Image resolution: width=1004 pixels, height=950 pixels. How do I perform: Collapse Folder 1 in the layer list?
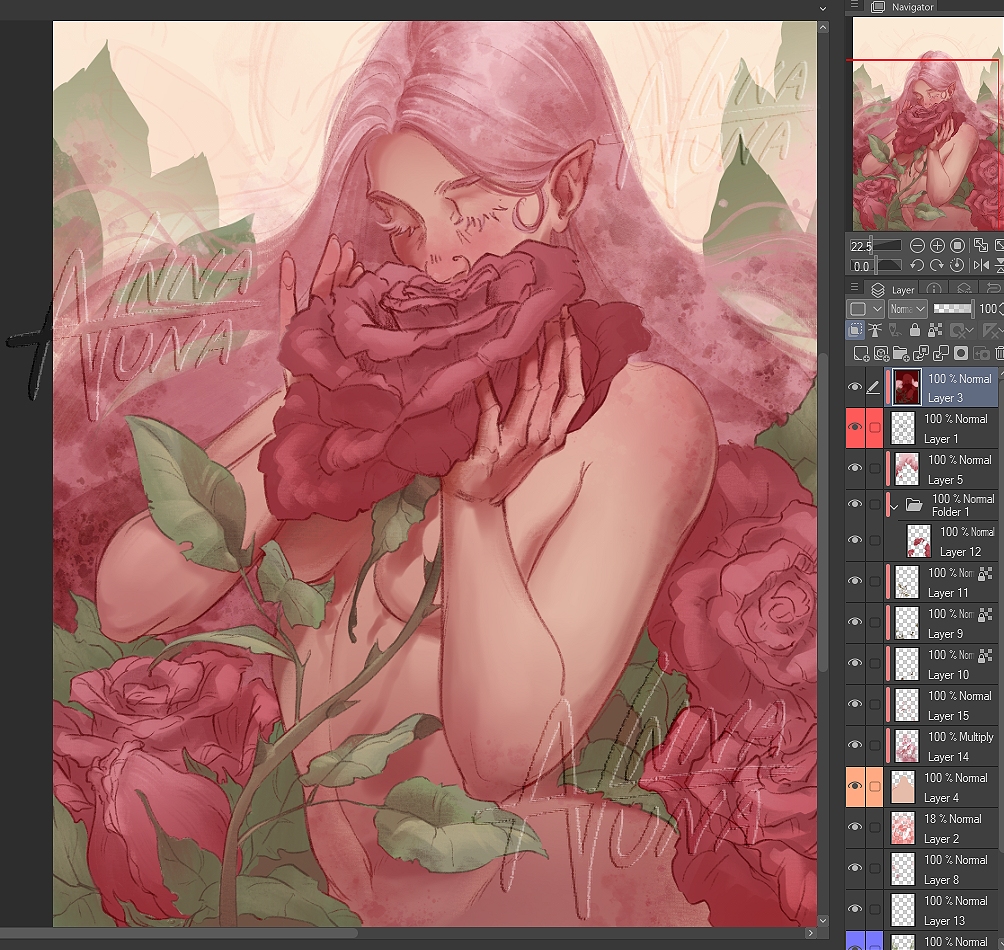(x=893, y=506)
